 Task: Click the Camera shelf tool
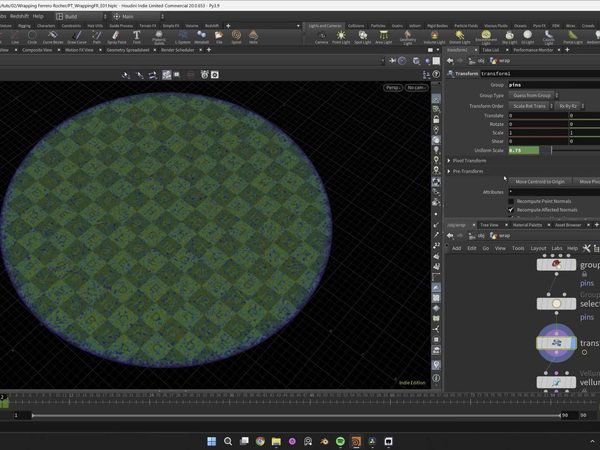coord(322,38)
